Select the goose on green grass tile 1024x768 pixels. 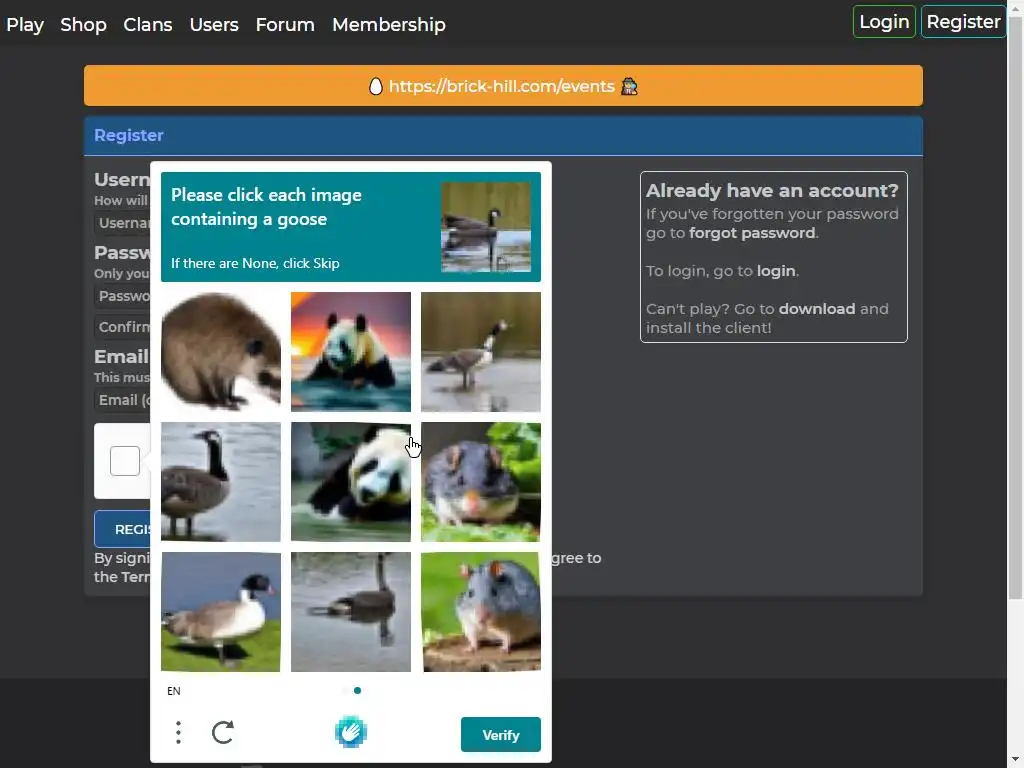[221, 612]
